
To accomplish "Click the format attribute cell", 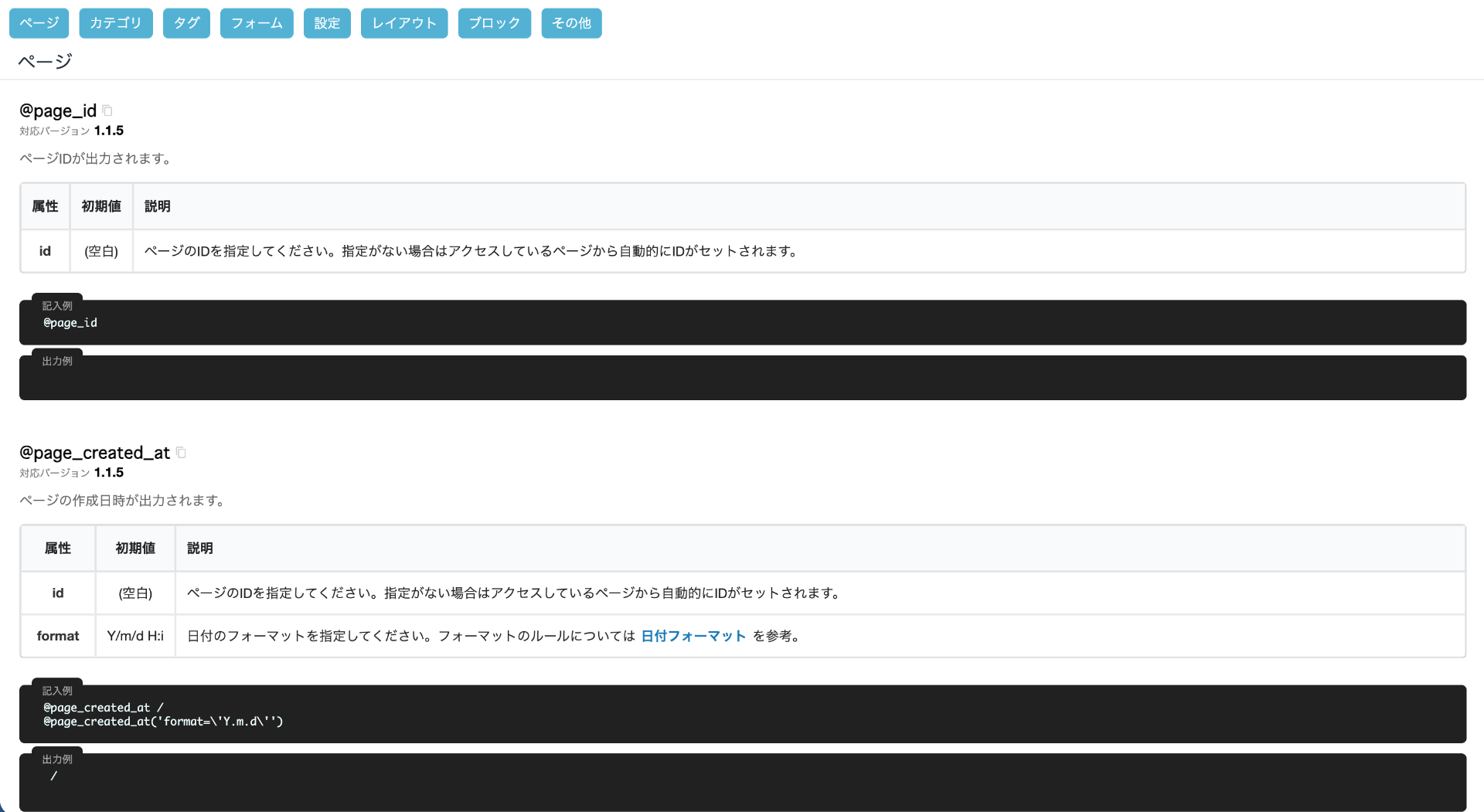I will point(58,636).
